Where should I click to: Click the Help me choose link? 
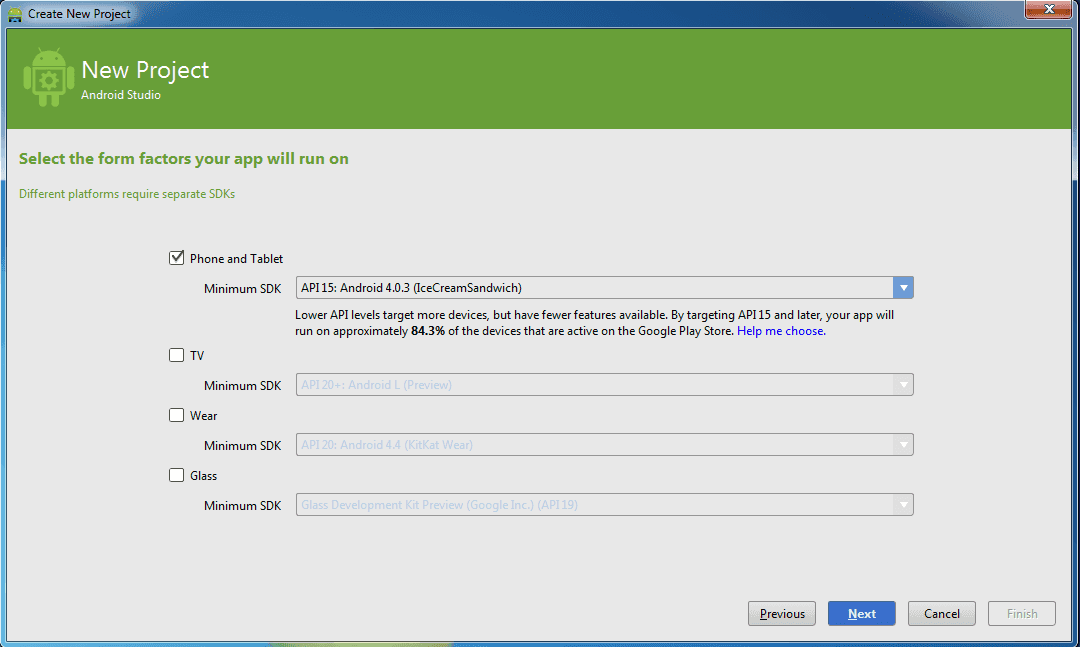781,331
